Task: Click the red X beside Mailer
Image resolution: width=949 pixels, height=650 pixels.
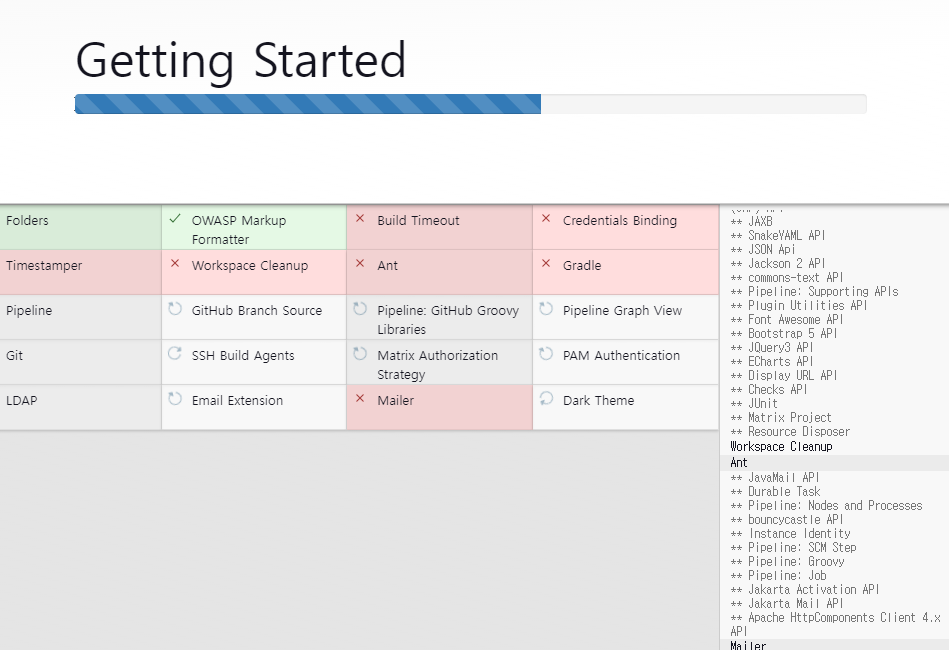Action: tap(360, 398)
